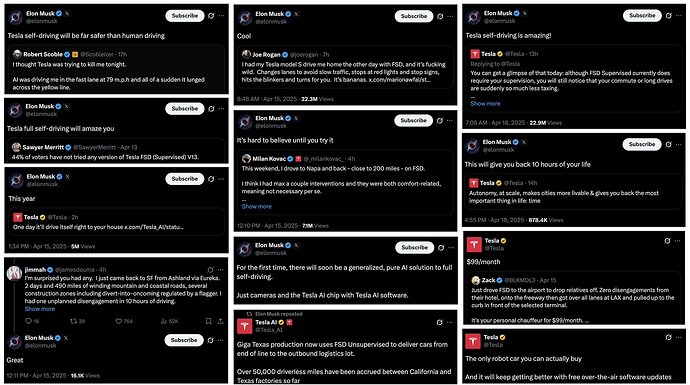690x385 pixels.
Task: Like jimmah's tweet with the heart icon
Action: click(x=118, y=321)
